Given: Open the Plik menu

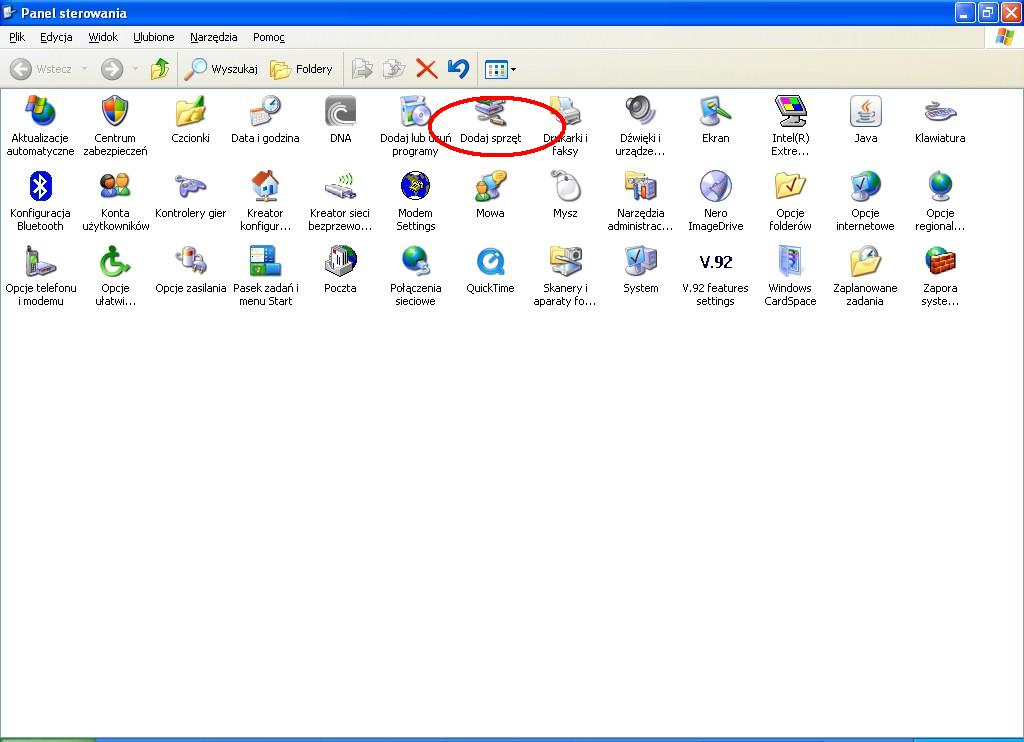Looking at the screenshot, I should click(17, 37).
